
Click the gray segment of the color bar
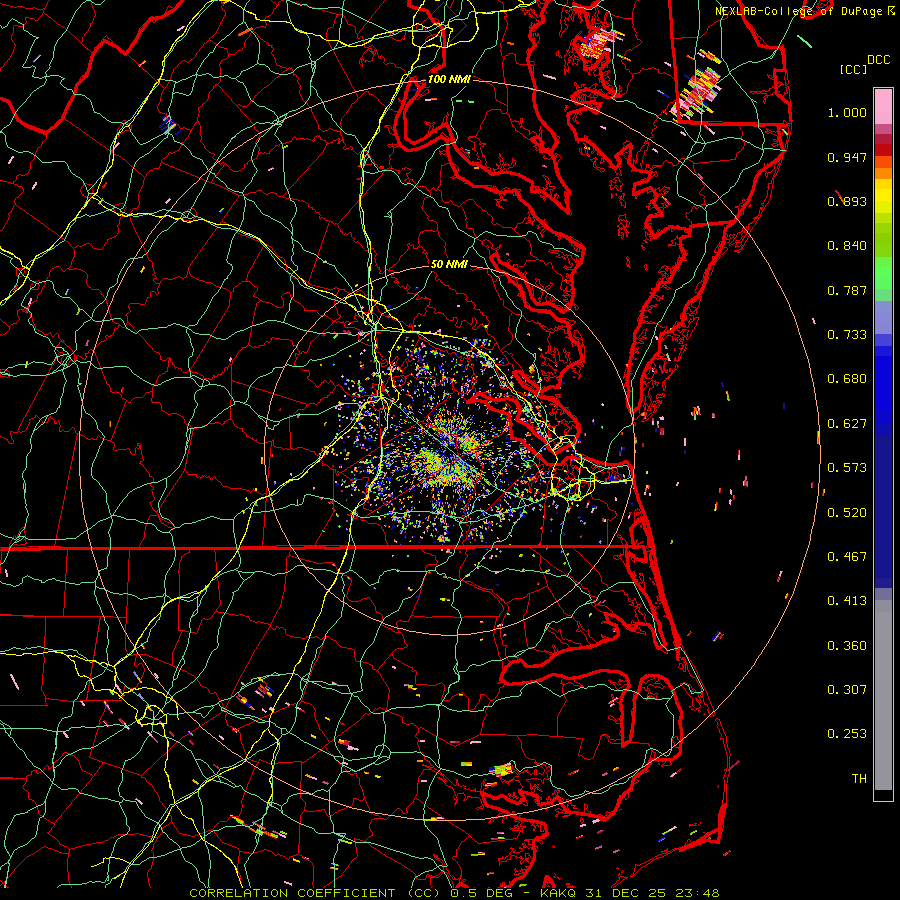coord(883,695)
